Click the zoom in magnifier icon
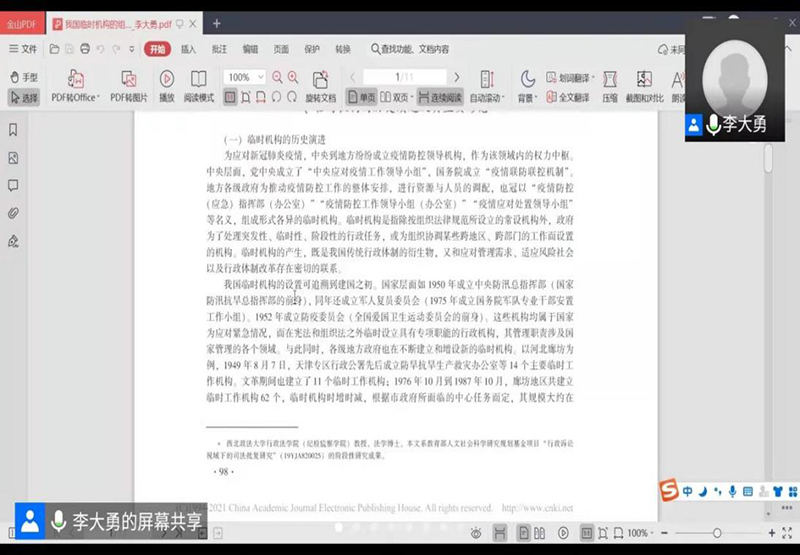This screenshot has height=555, width=800. pos(292,77)
